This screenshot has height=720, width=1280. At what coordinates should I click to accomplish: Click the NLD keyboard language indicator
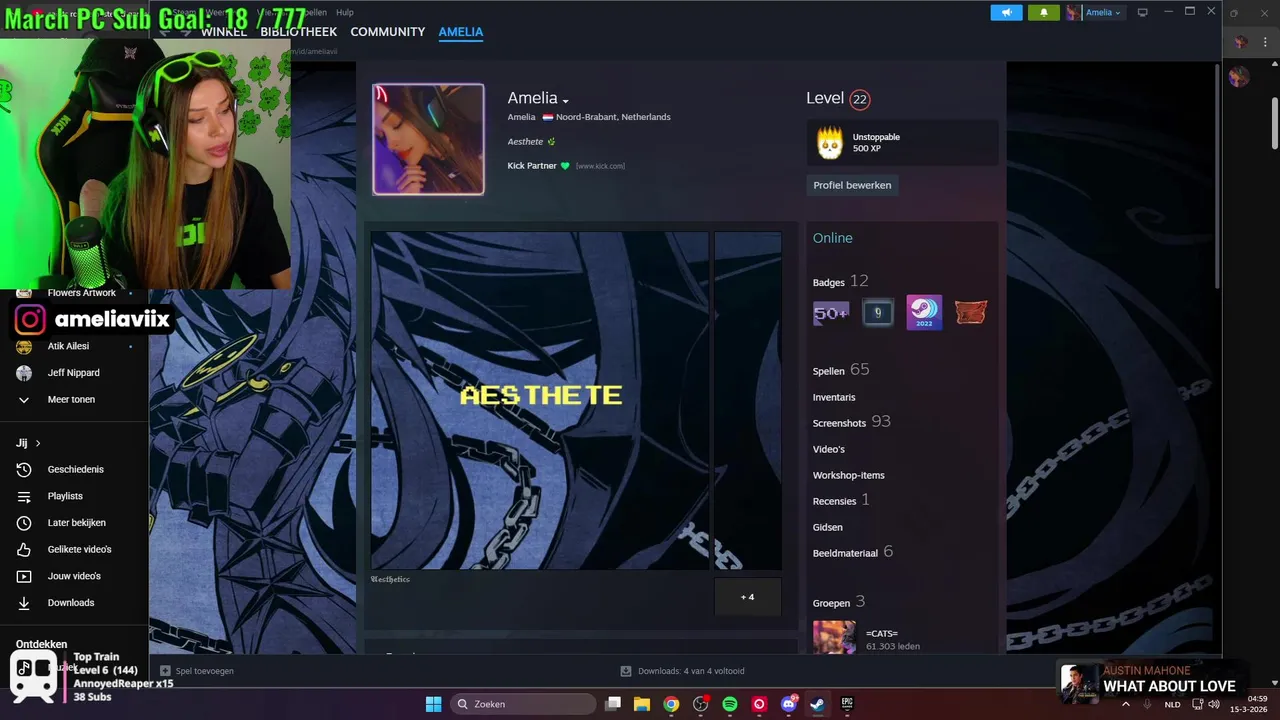click(x=1172, y=704)
